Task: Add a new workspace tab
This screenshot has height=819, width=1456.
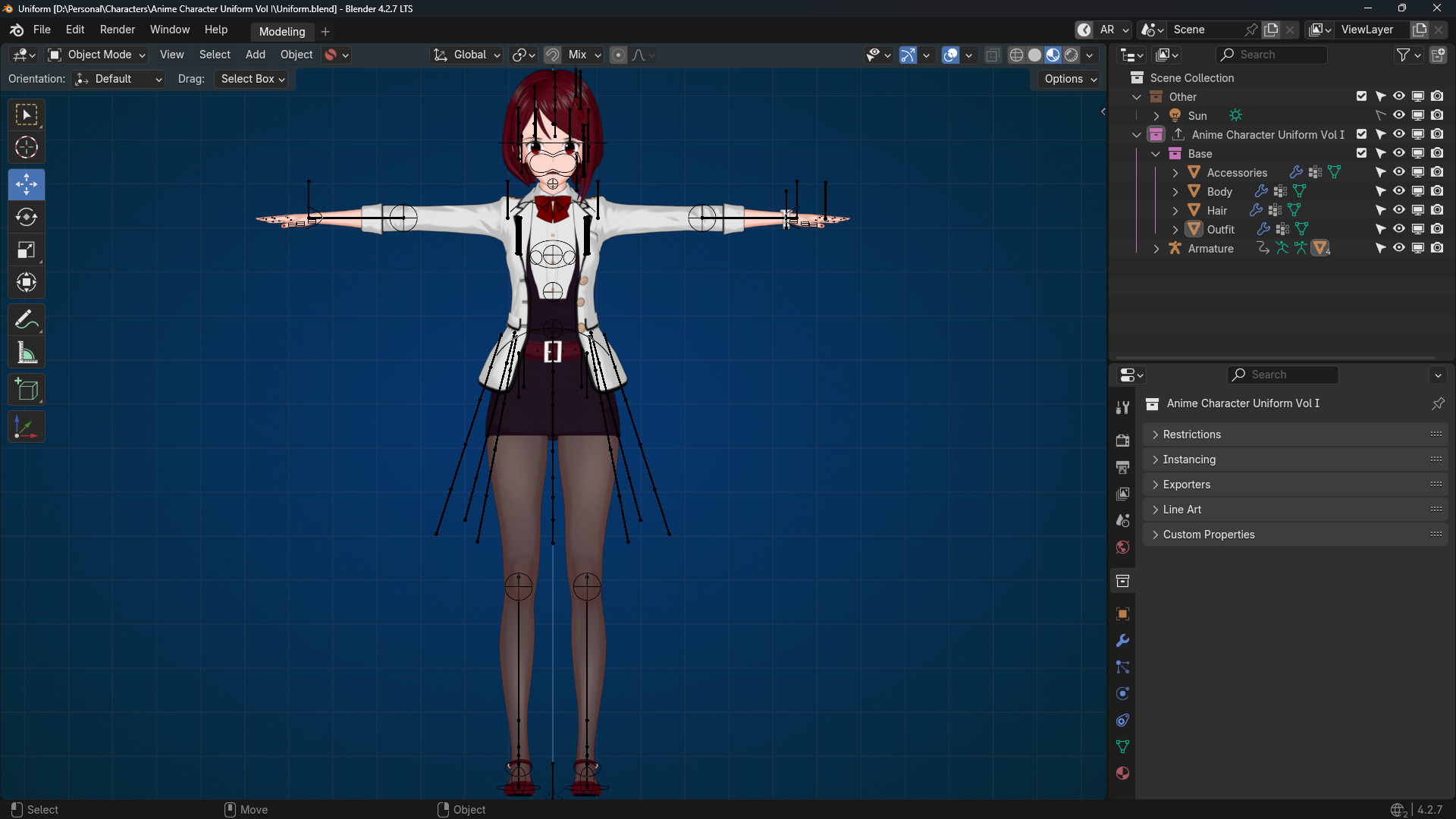Action: point(325,31)
